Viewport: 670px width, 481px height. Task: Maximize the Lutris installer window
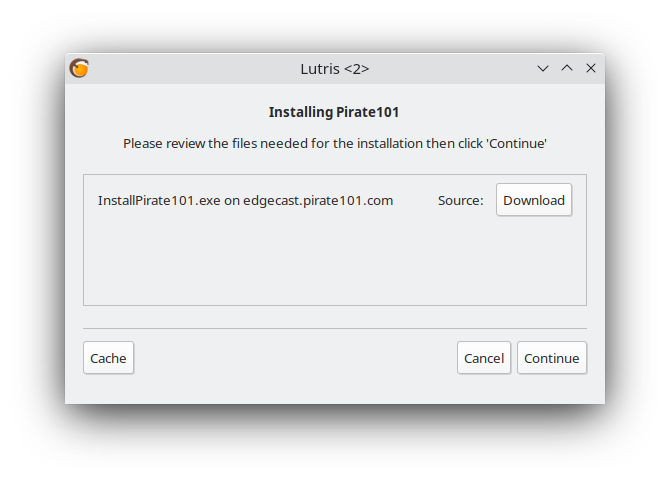567,68
